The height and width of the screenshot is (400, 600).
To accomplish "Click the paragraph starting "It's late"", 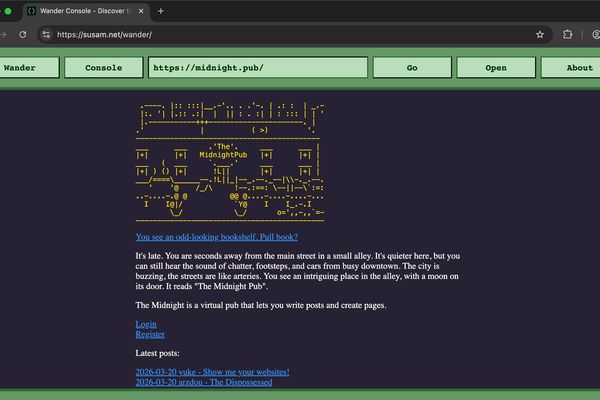I will point(298,271).
